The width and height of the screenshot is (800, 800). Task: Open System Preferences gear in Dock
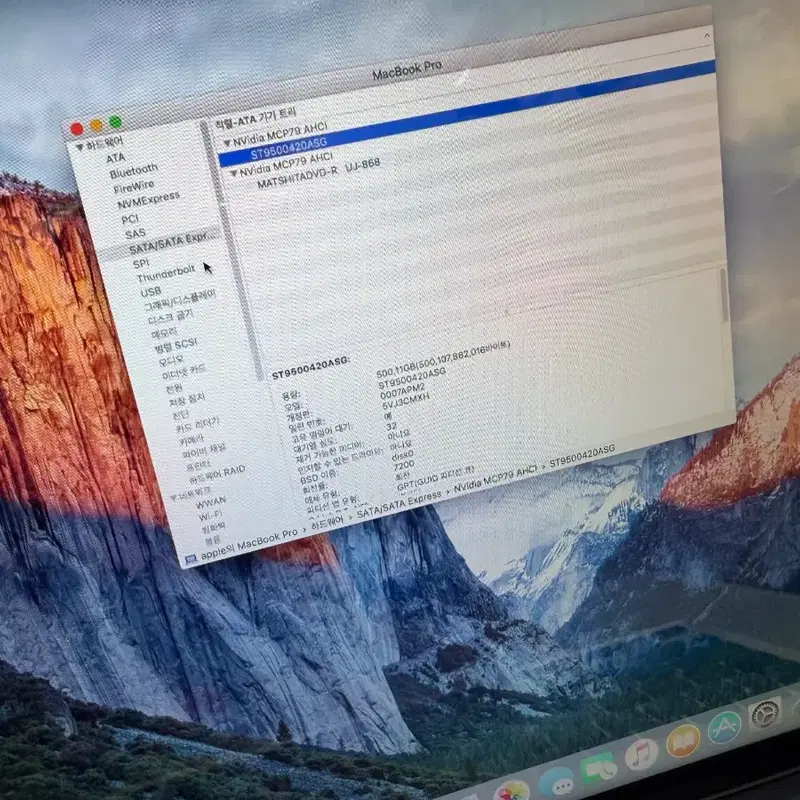765,714
